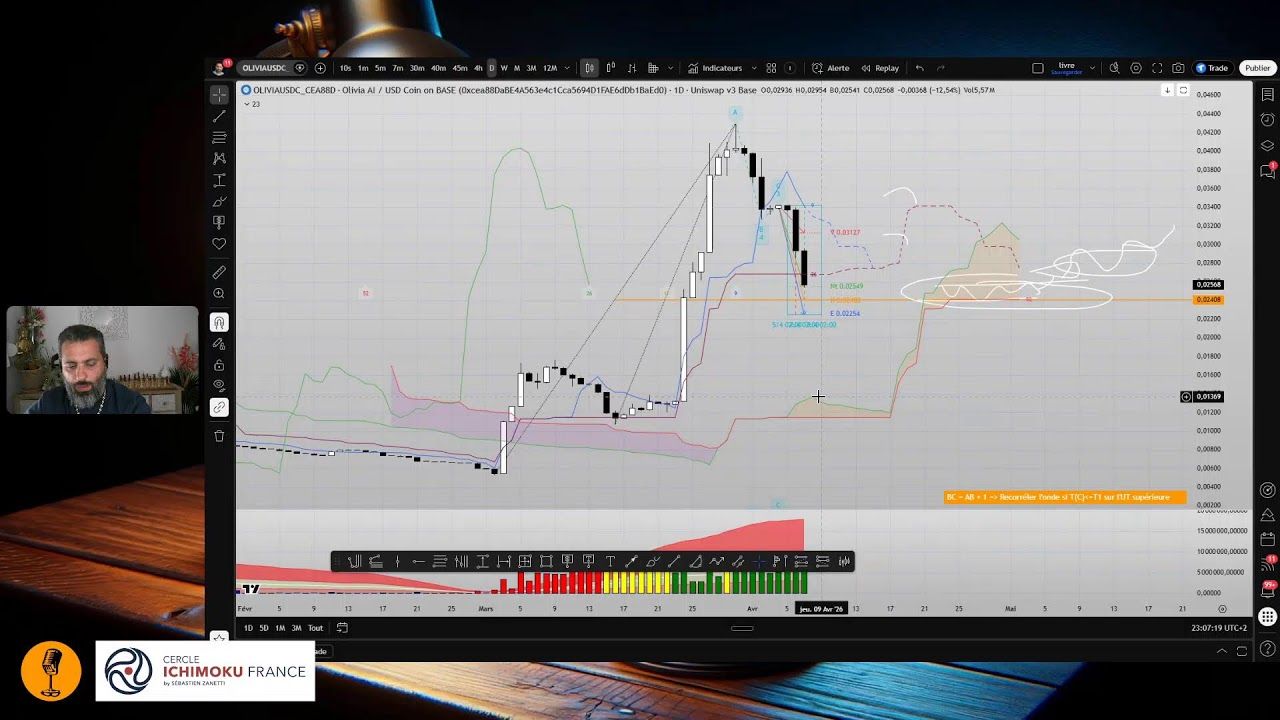Select the trend line drawing tool
Screen dimensions: 1280x720
point(219,117)
